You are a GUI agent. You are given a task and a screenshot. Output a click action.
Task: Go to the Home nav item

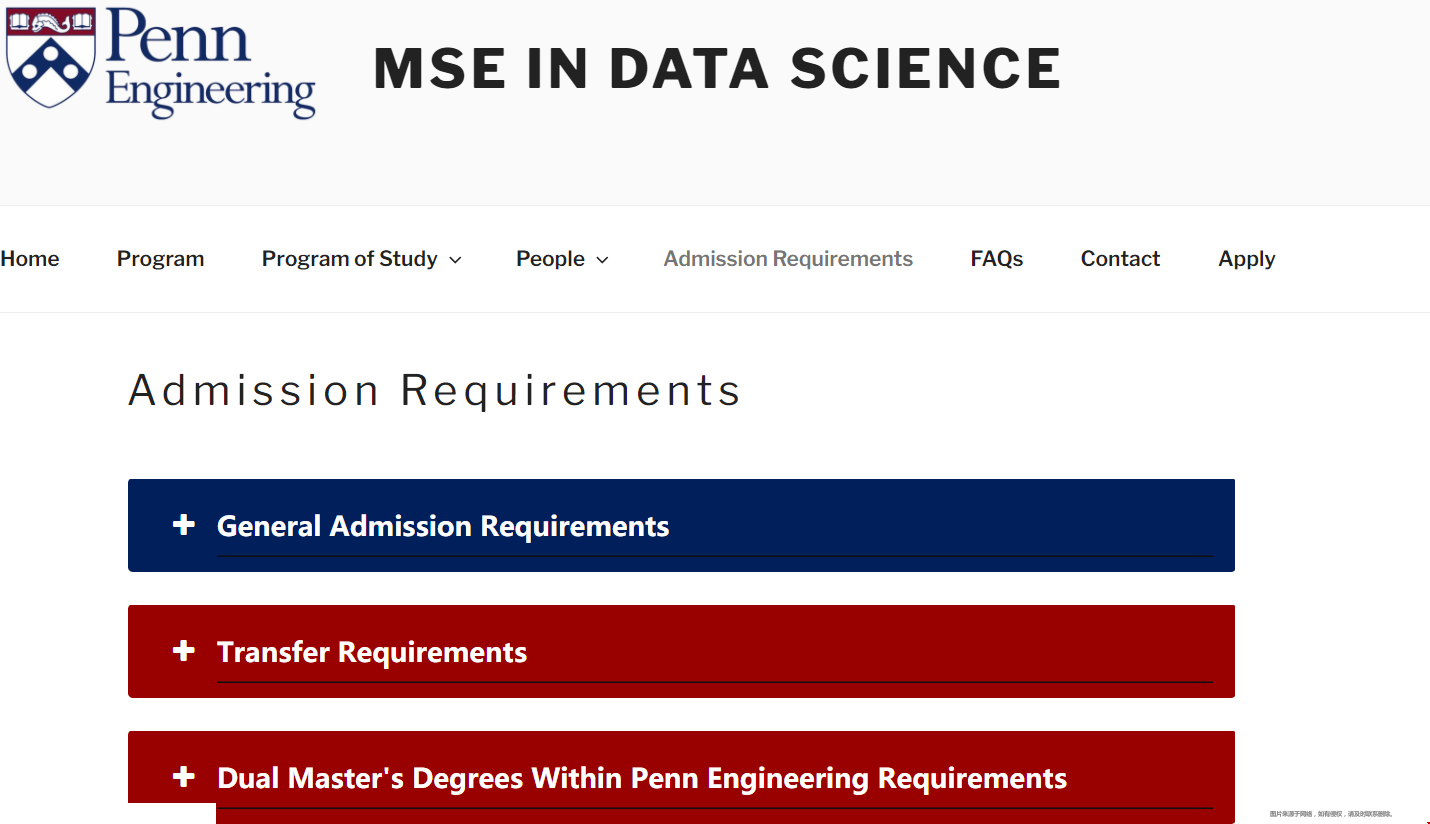30,259
